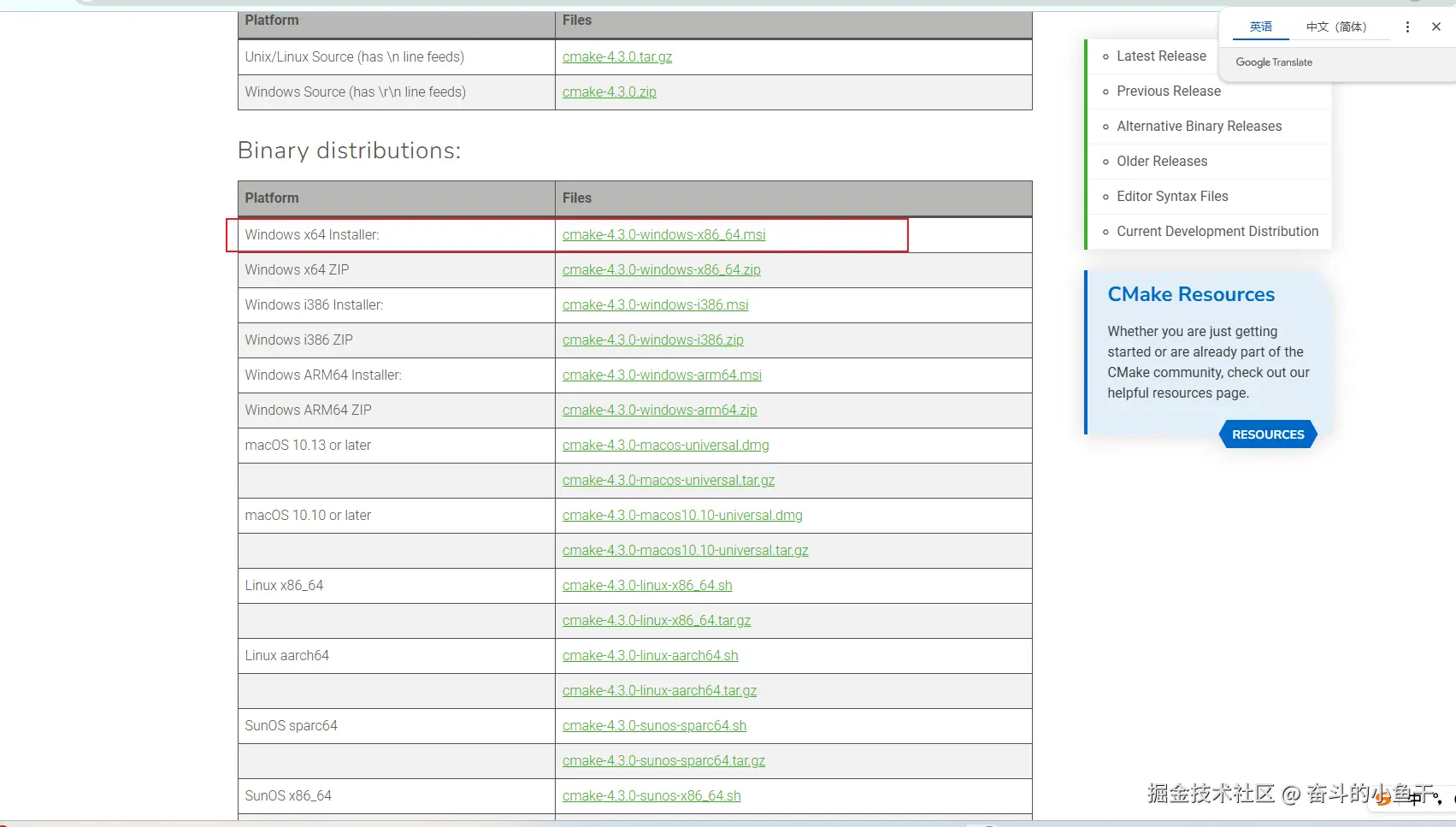The image size is (1456, 827).
Task: Download cmake-4.3.0-macos-universal.tar.gz
Action: click(669, 481)
